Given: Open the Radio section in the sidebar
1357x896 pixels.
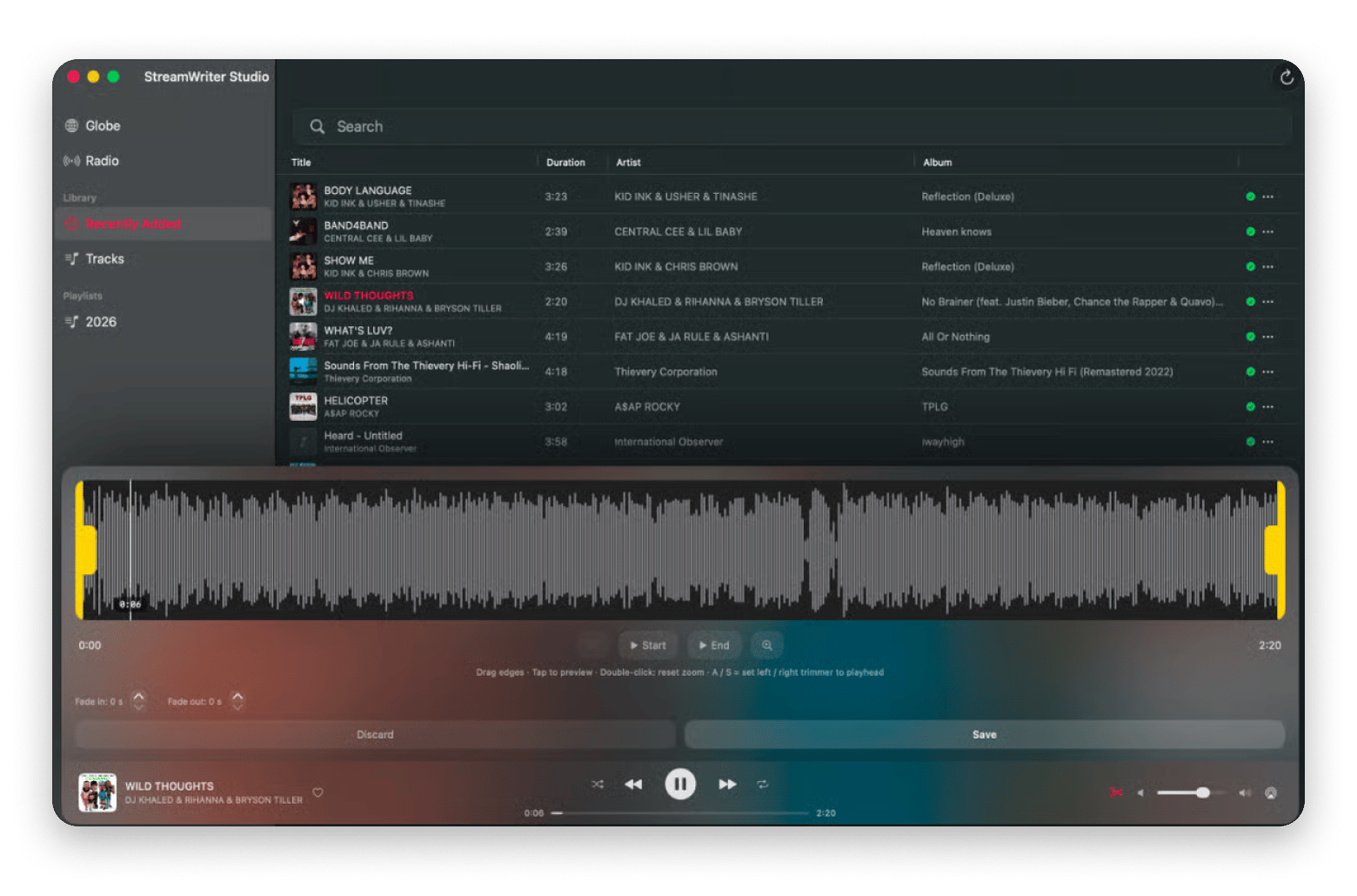Looking at the screenshot, I should click(x=91, y=161).
